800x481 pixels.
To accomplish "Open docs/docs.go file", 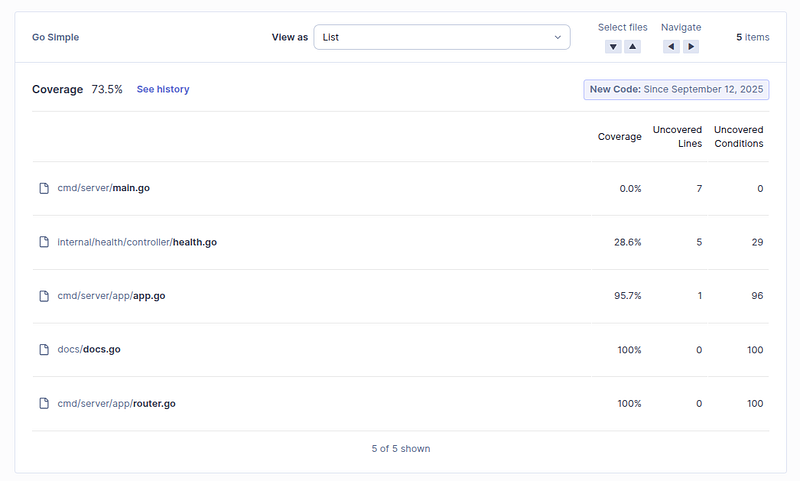I will 89,349.
